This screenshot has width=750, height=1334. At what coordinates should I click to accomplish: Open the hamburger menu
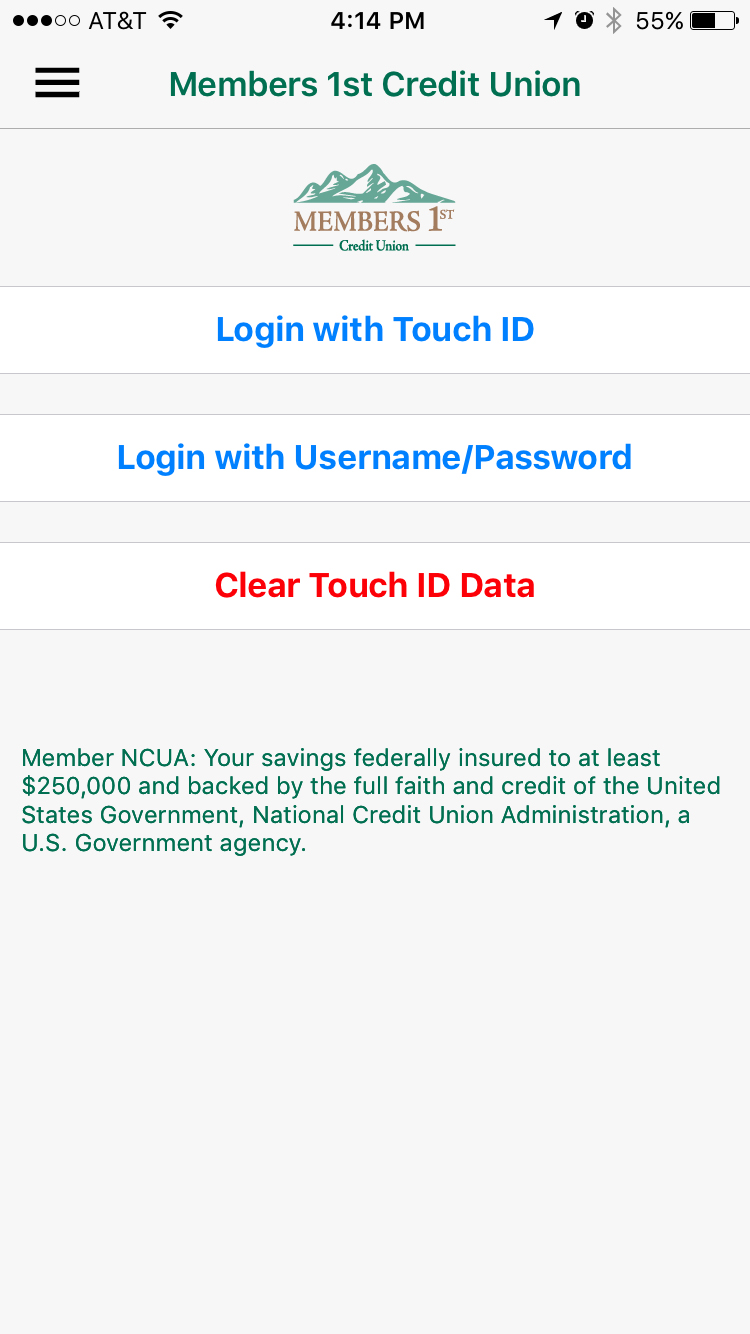57,83
